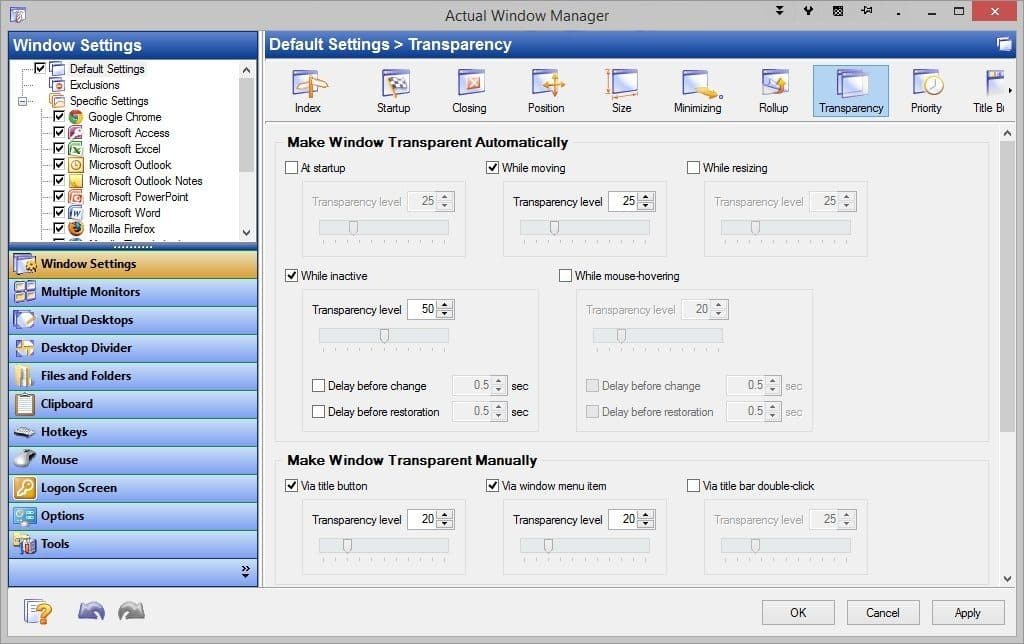Viewport: 1024px width, 644px height.
Task: Enable the While mouse-hovering option
Action: tap(565, 275)
